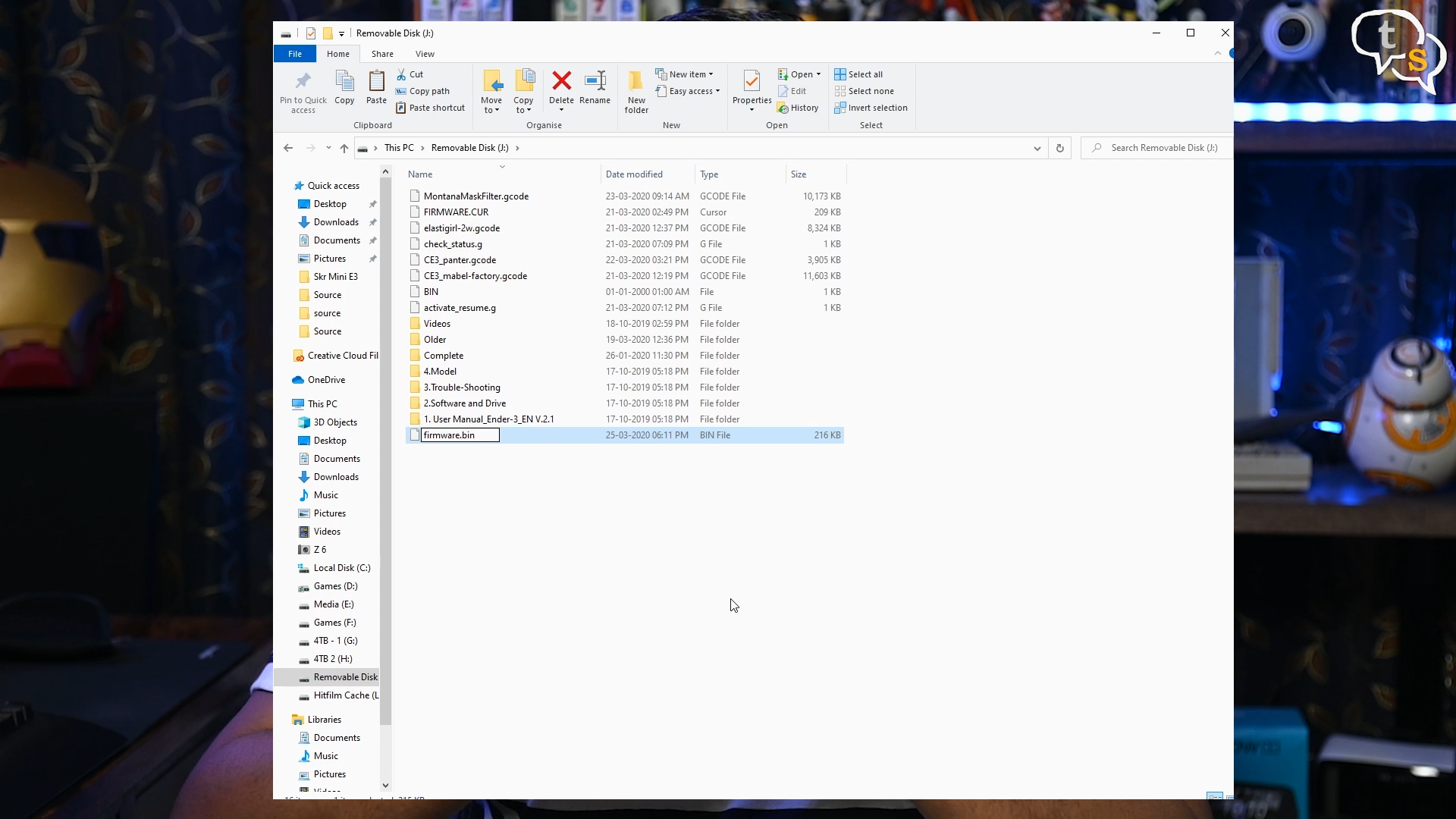Click the New folder icon
The image size is (1456, 819).
click(636, 80)
